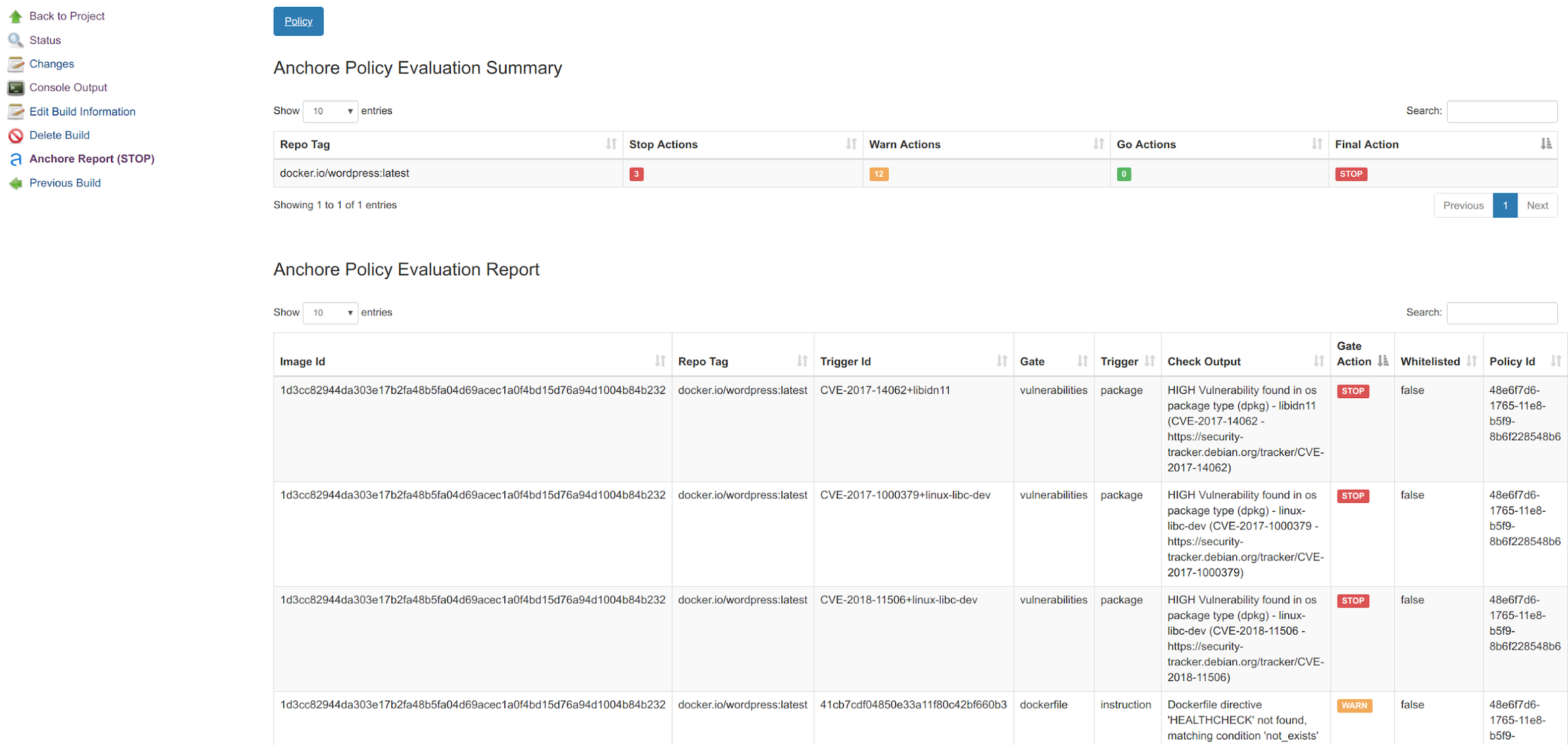Viewport: 1568px width, 745px height.
Task: Click the Delete Build prohibited icon
Action: (16, 135)
